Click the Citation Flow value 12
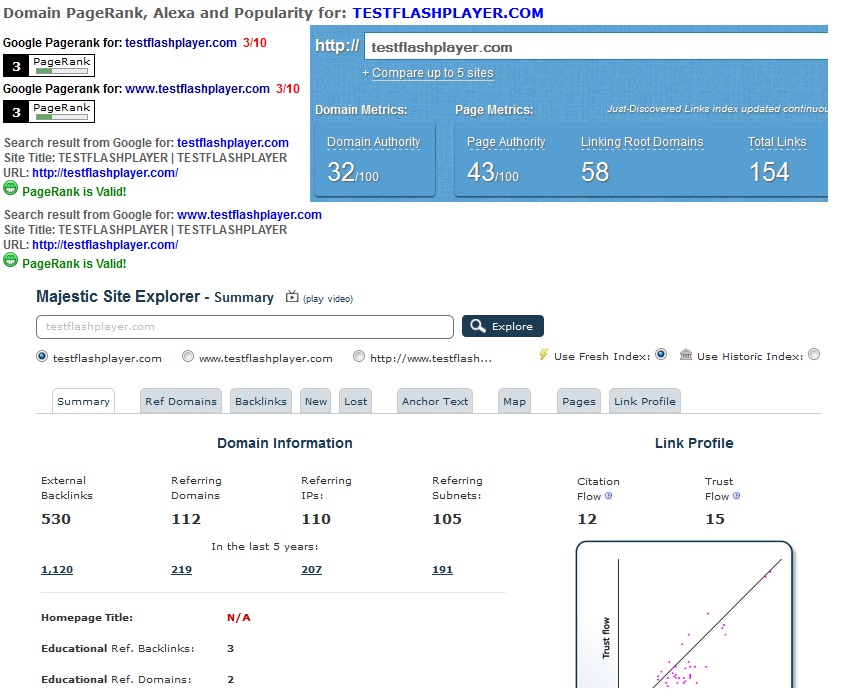The image size is (846, 700). 587,519
